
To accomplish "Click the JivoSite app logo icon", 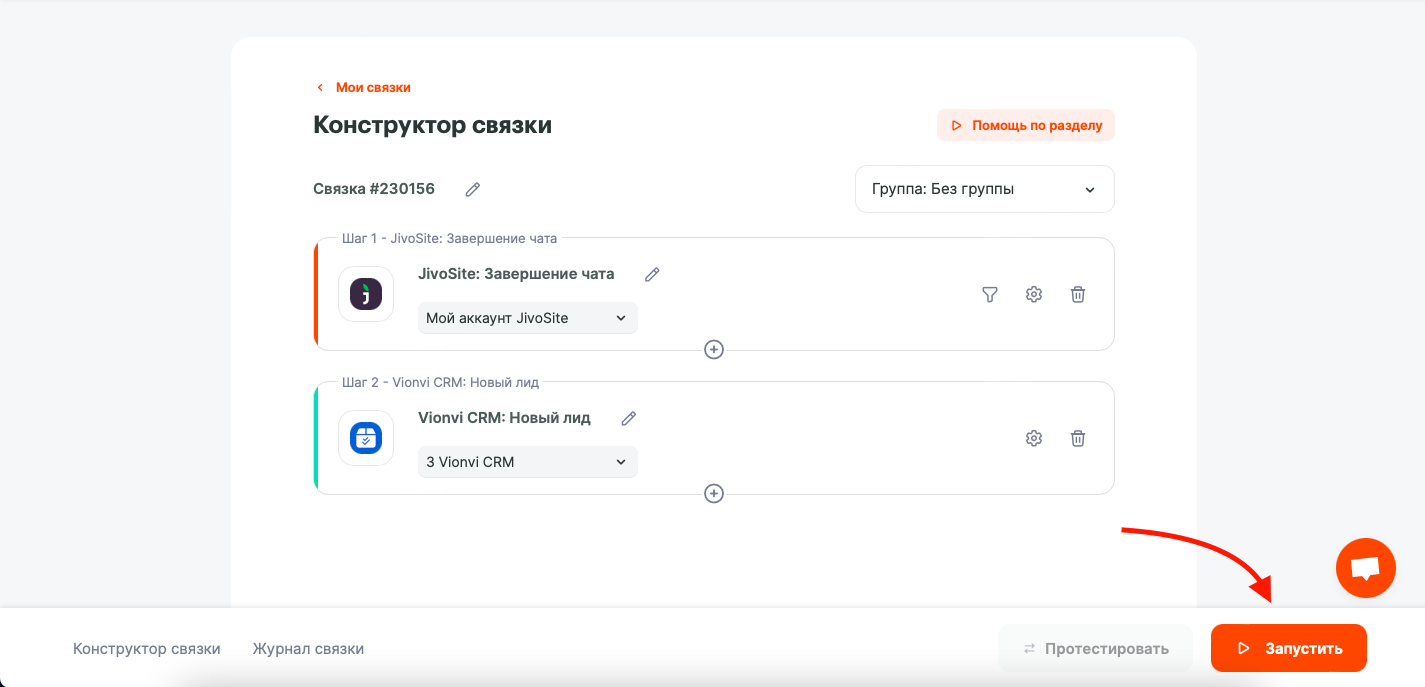I will (366, 294).
